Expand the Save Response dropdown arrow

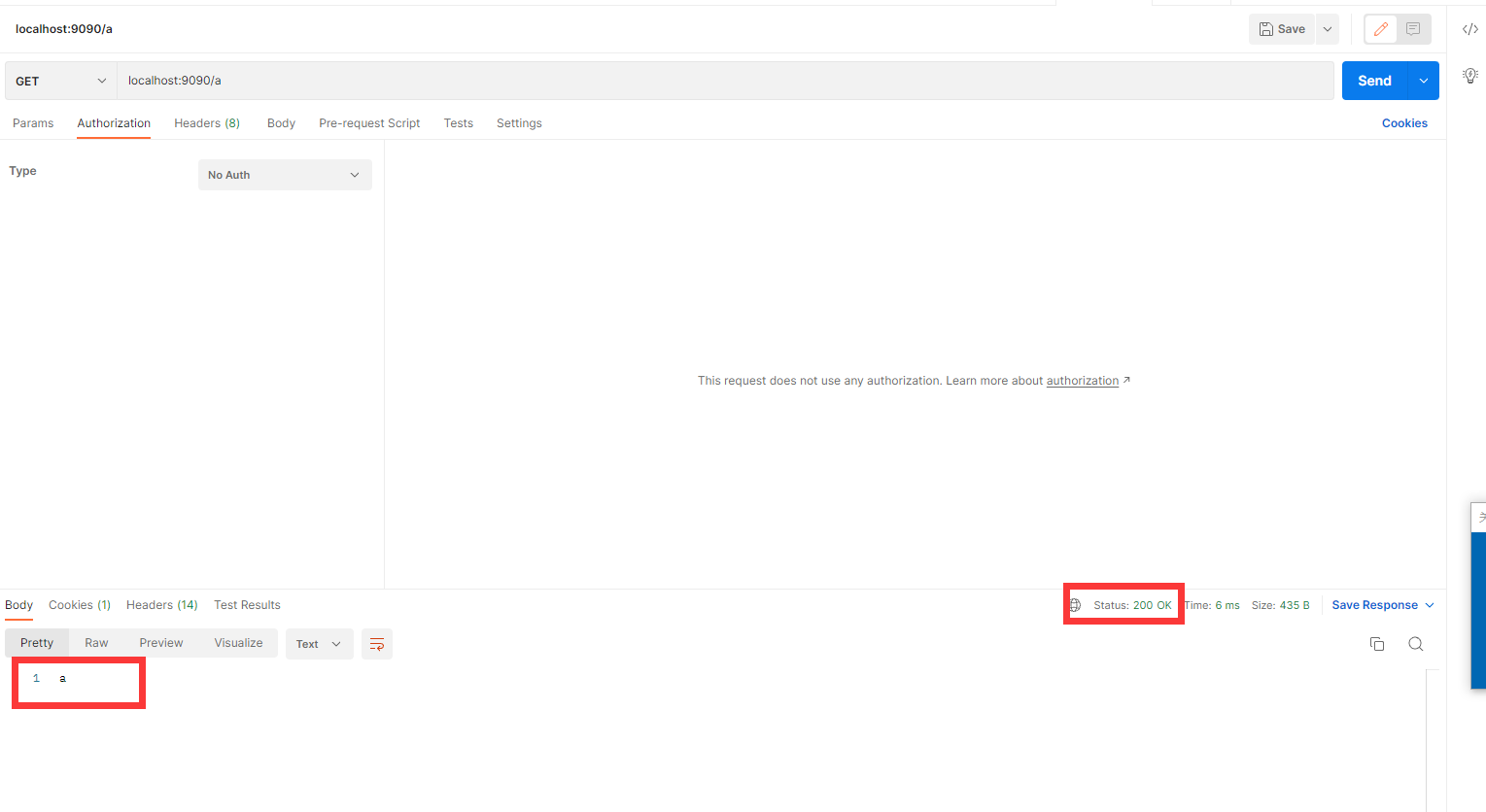[x=1430, y=605]
